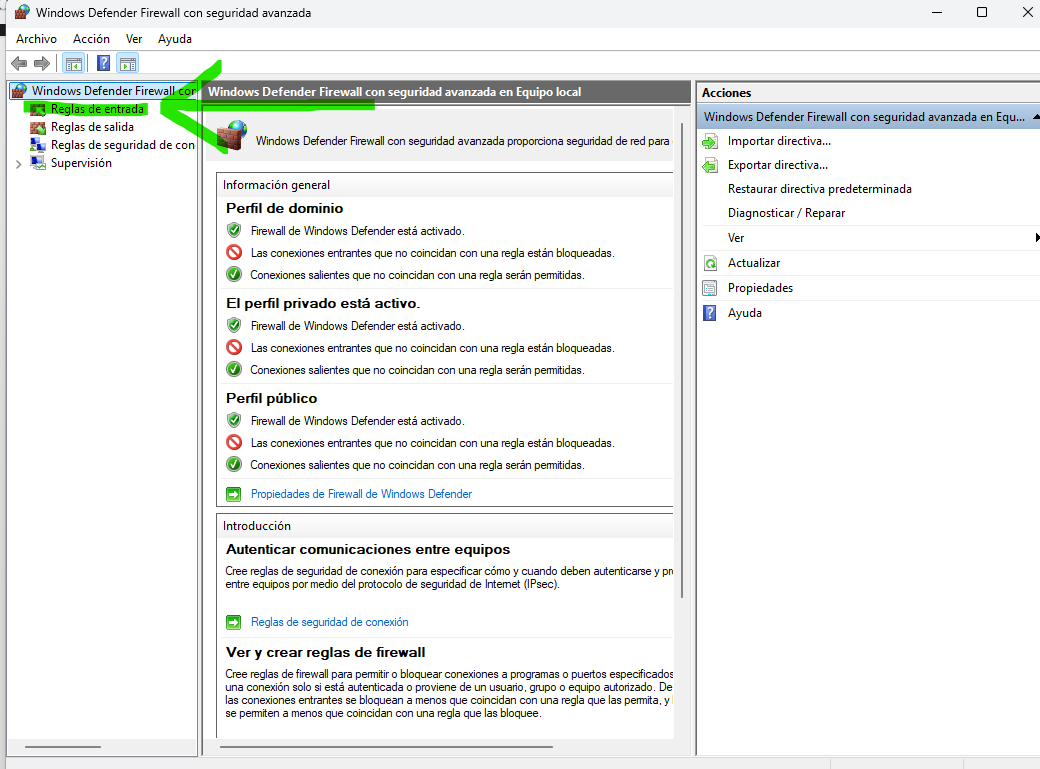Click the center pane vertical scrollbar
1040x769 pixels.
point(682,360)
